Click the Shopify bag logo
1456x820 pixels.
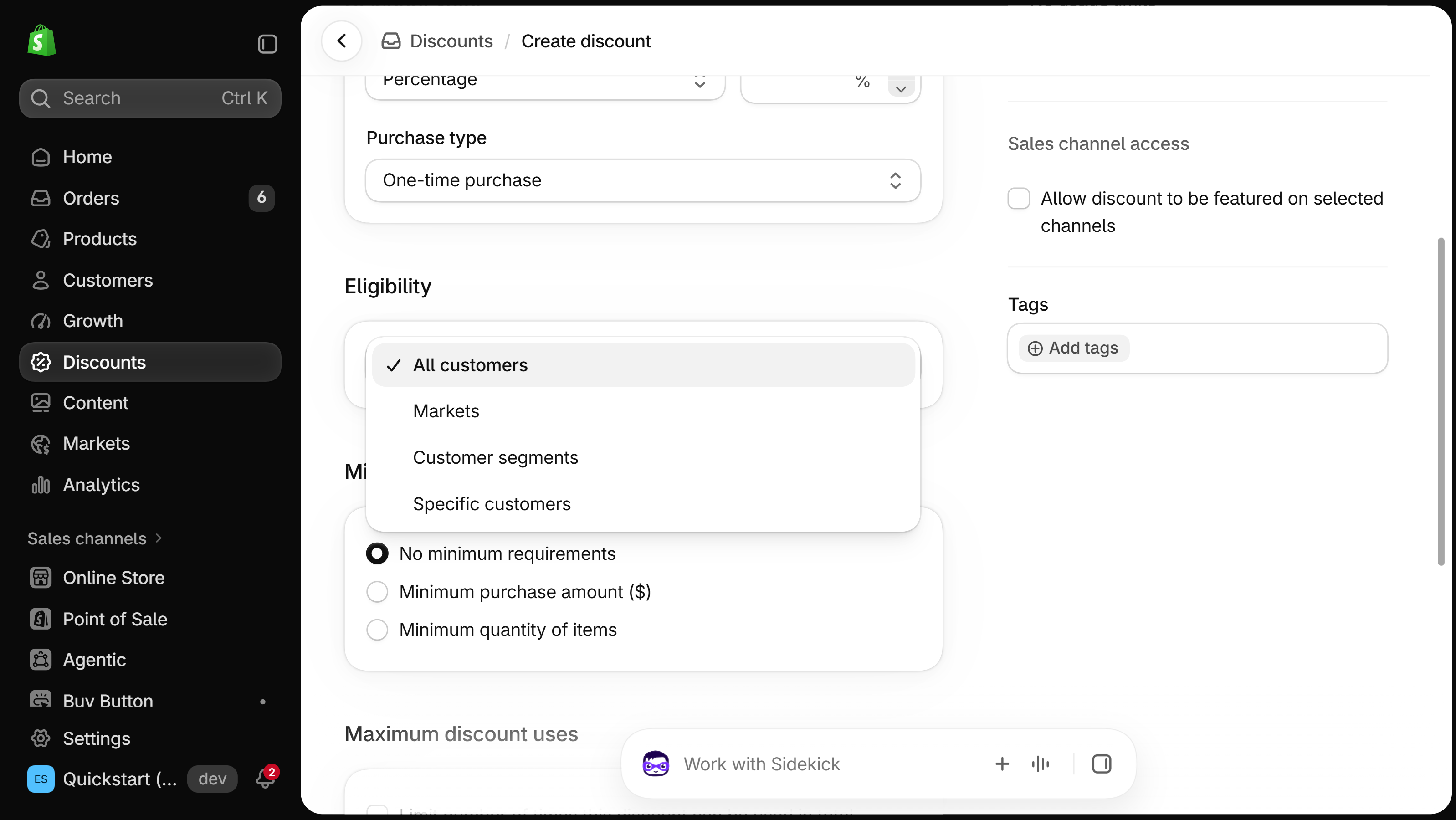coord(41,41)
